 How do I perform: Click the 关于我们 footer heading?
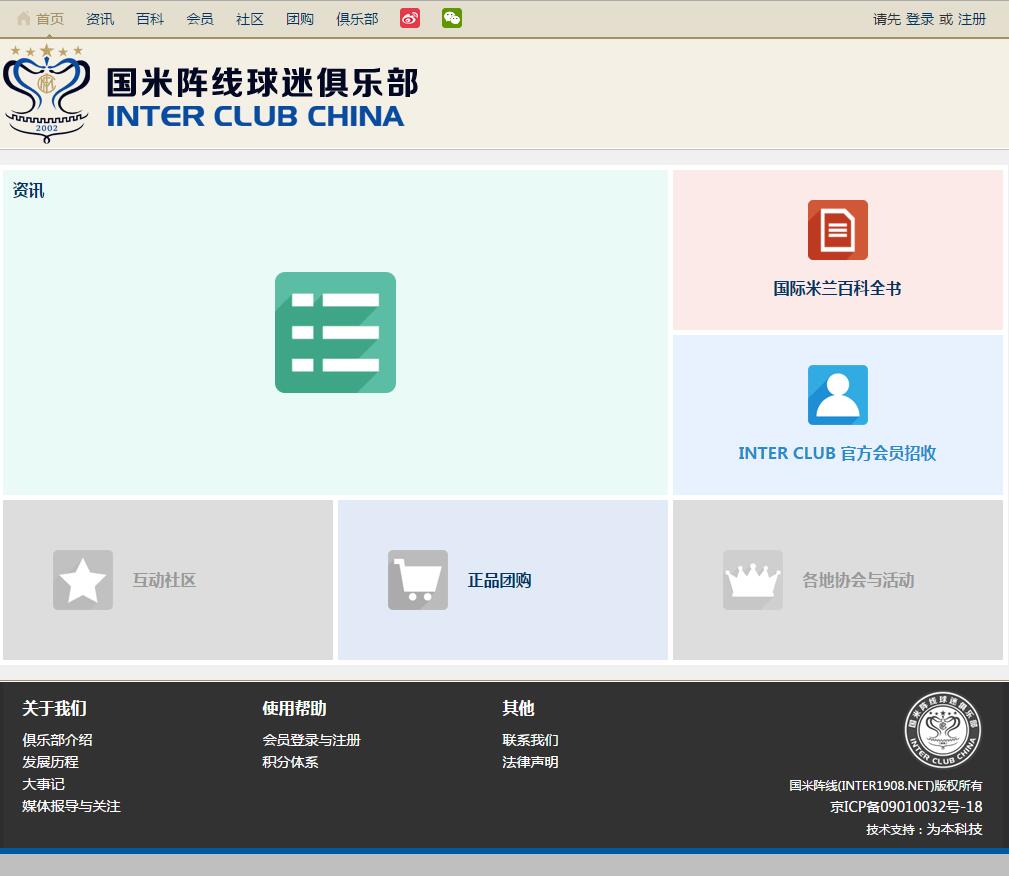(54, 708)
